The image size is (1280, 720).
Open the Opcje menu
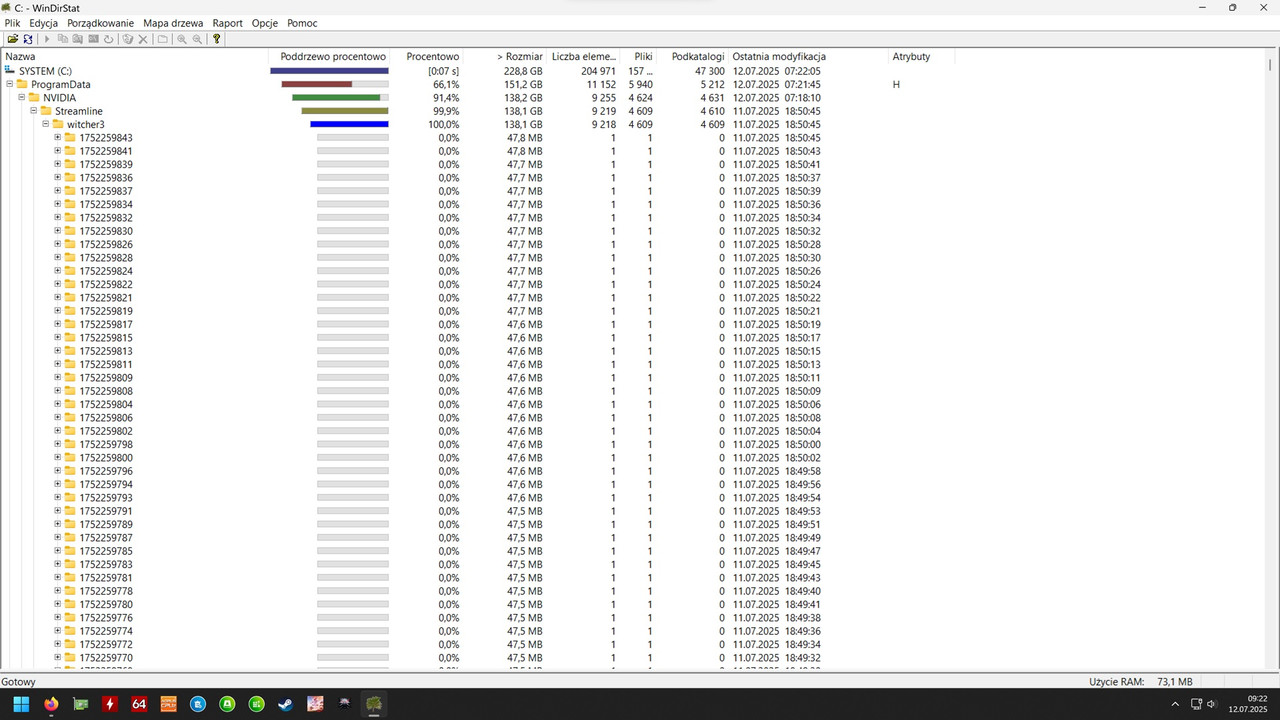click(x=265, y=23)
